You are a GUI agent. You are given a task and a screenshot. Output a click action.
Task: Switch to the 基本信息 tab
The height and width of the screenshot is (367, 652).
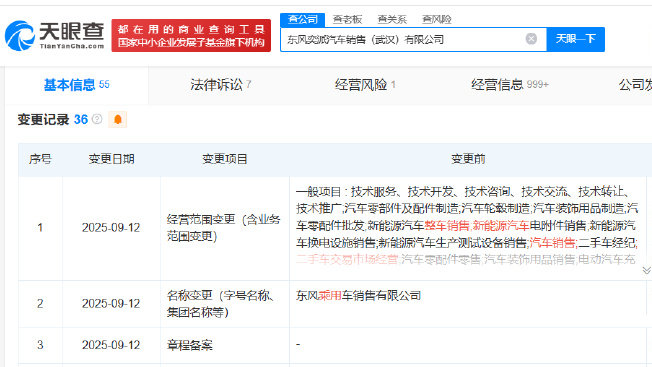77,85
